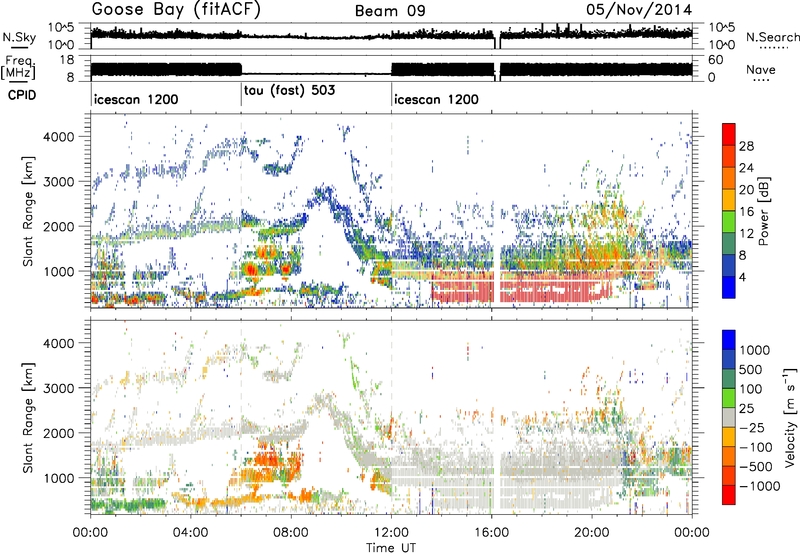
Task: Click the first 'icescan 1200' CPID label
Action: 136,99
